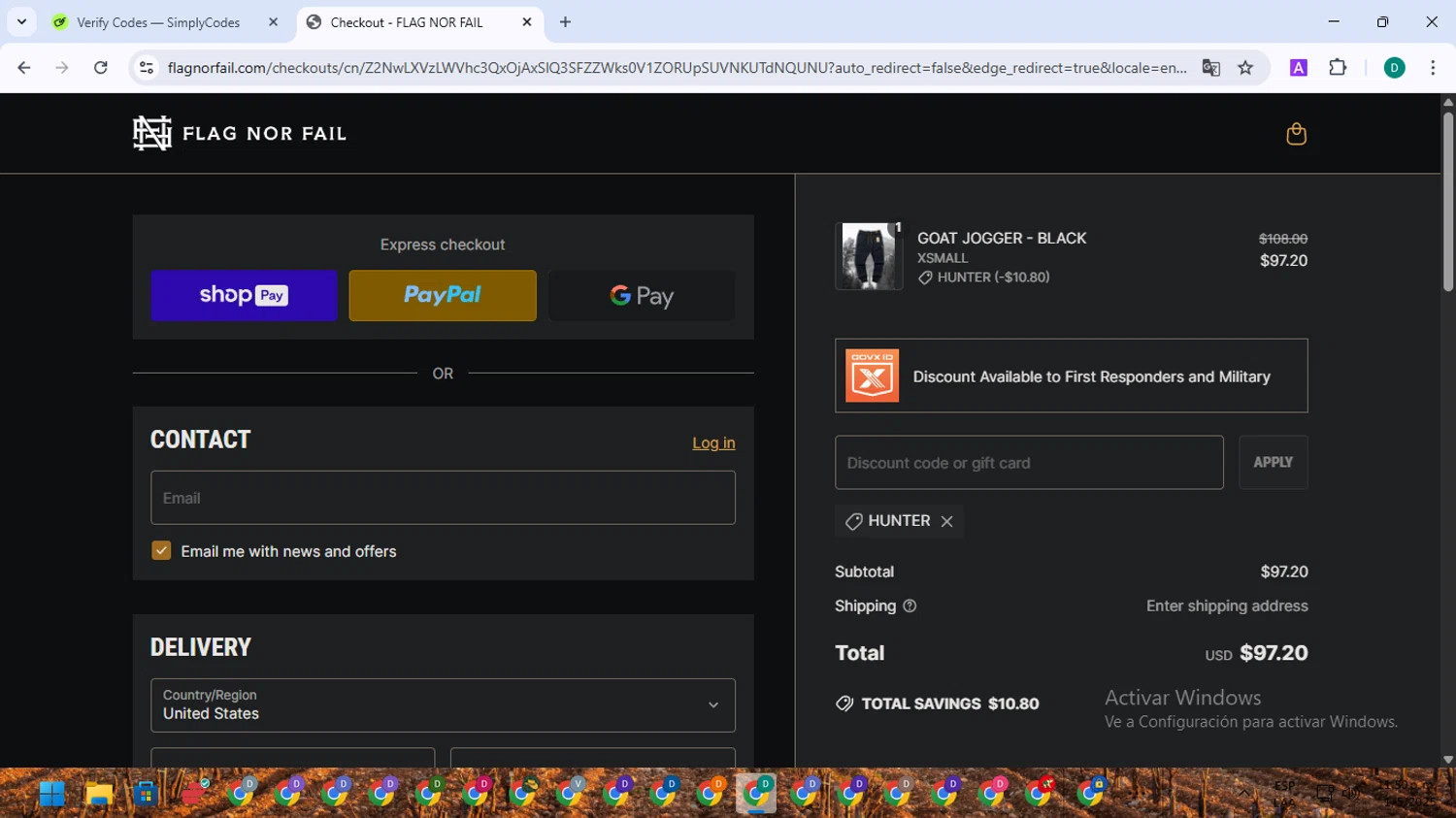
Task: Pay with Shop Pay express checkout
Action: pyautogui.click(x=244, y=295)
